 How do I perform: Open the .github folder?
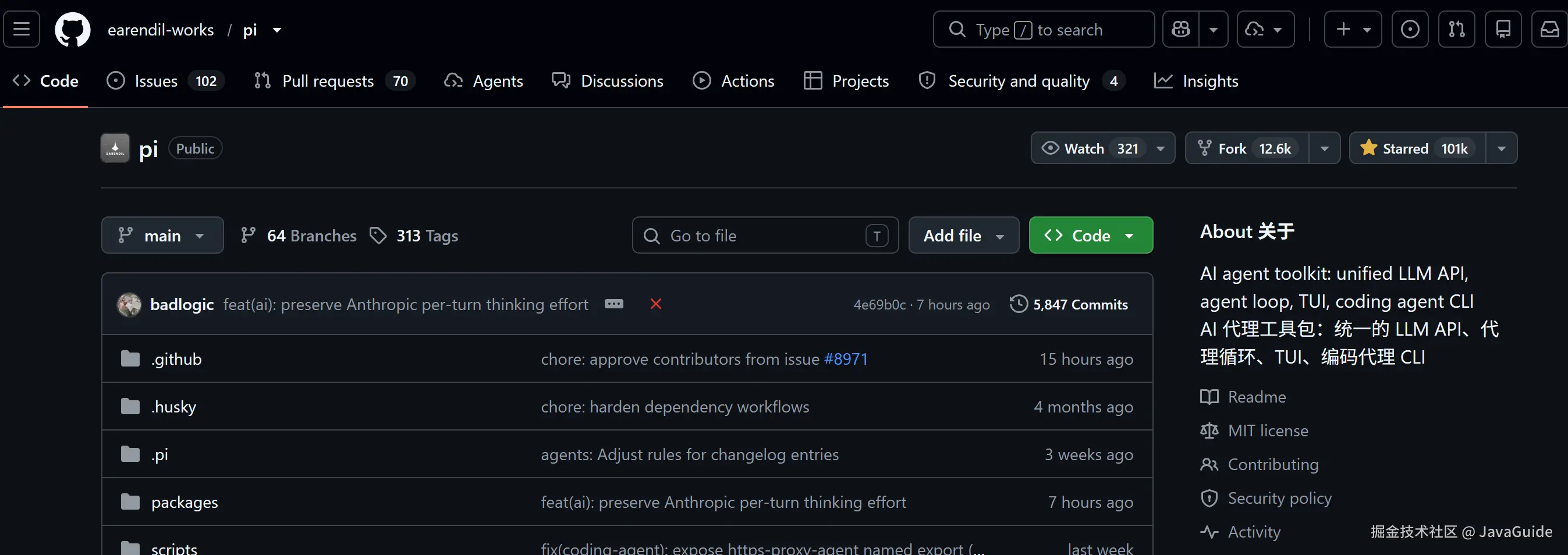pyautogui.click(x=176, y=359)
